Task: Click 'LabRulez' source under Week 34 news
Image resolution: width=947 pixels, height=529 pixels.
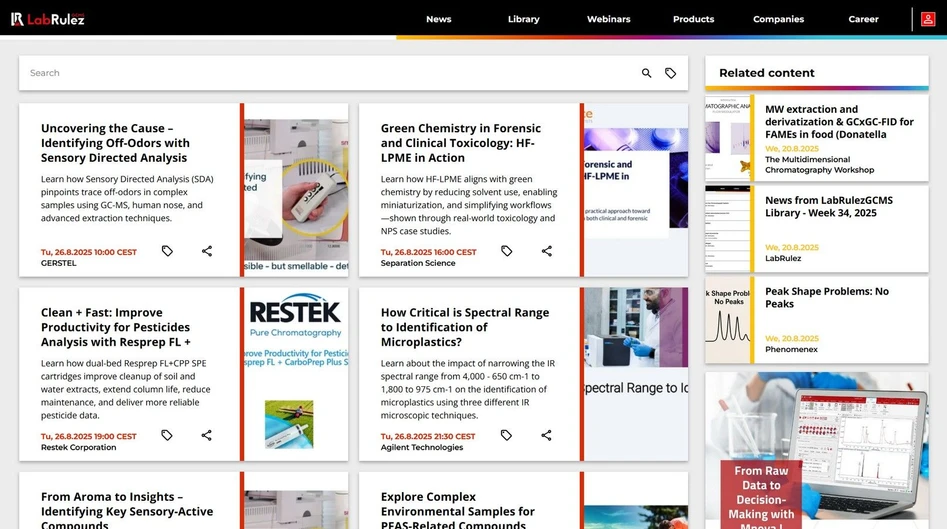Action: coord(783,258)
